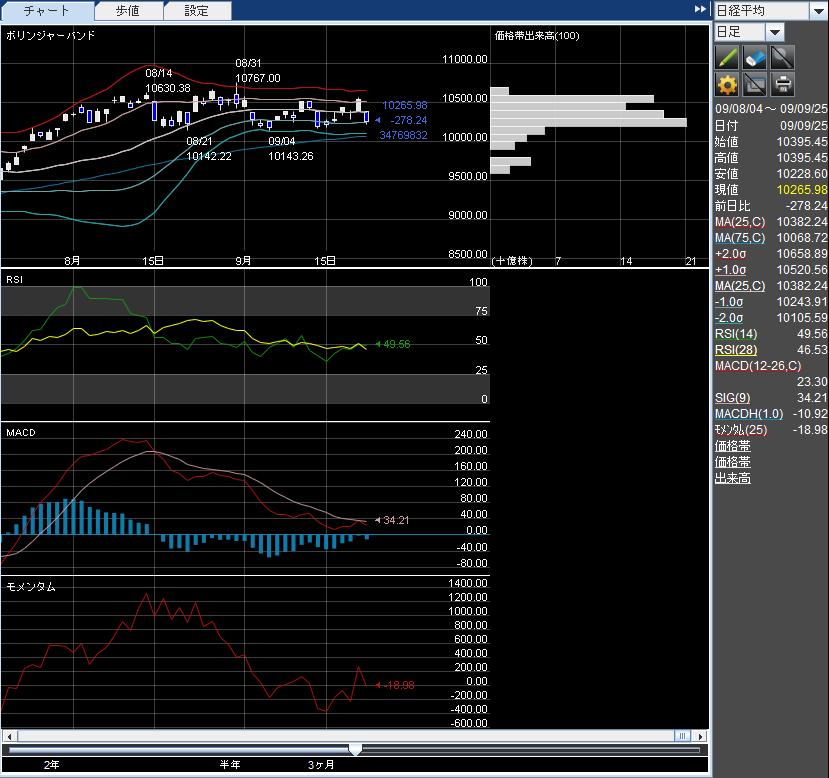Image resolution: width=829 pixels, height=778 pixels.
Task: Collapse side panel with double-arrow icon
Action: 700,10
